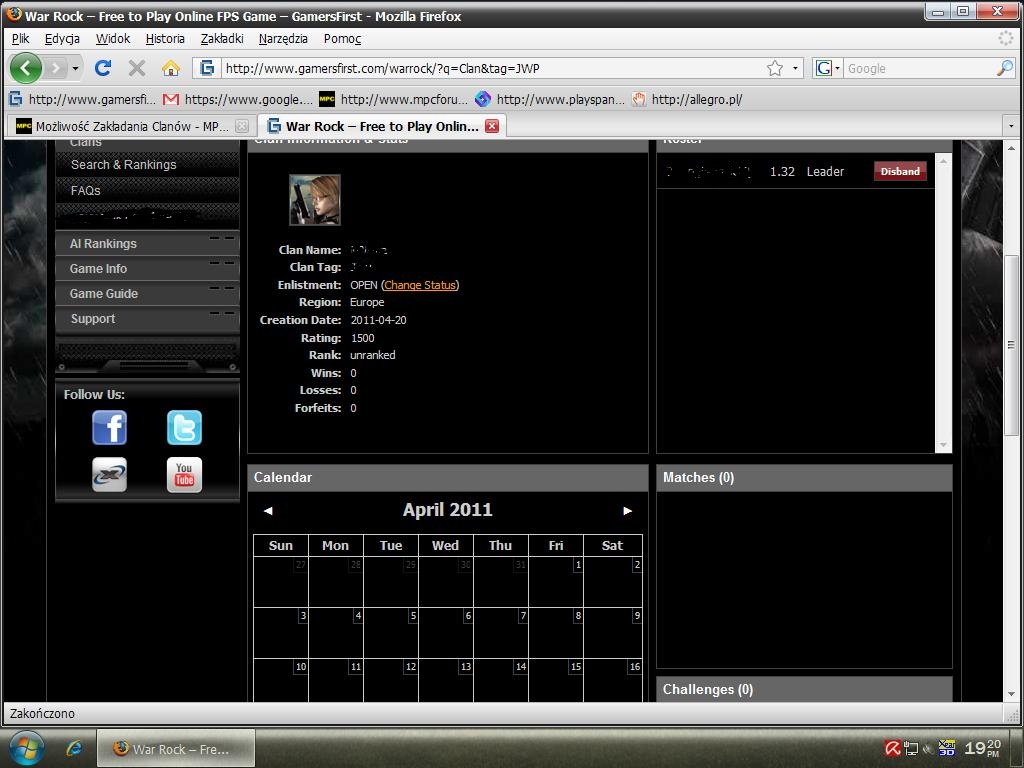Open the Twitter follow icon
The image size is (1024, 768).
tap(184, 428)
